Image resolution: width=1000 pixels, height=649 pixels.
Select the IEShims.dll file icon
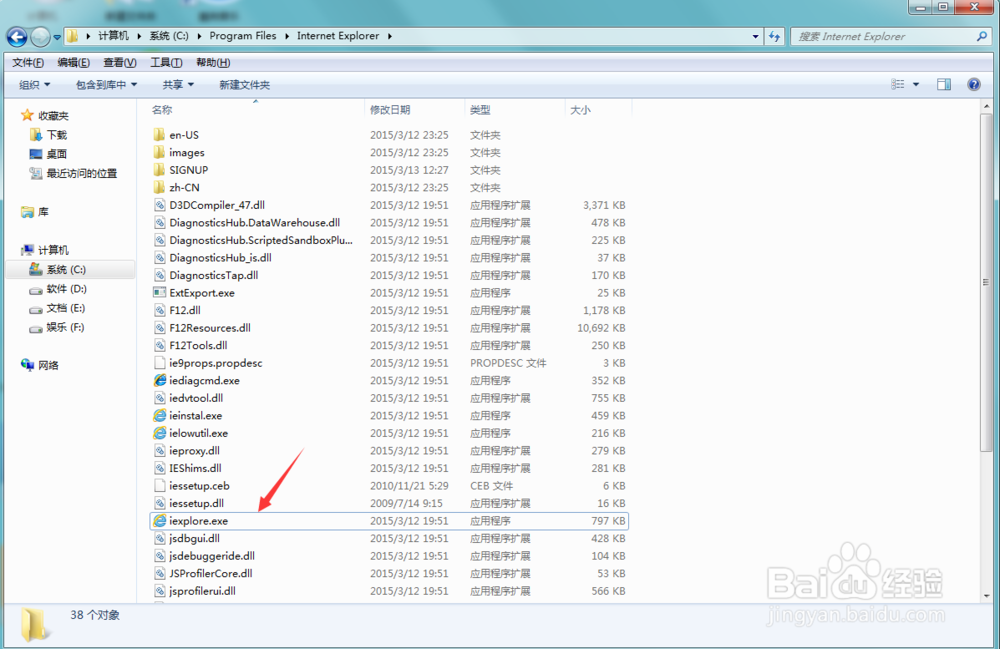[159, 468]
